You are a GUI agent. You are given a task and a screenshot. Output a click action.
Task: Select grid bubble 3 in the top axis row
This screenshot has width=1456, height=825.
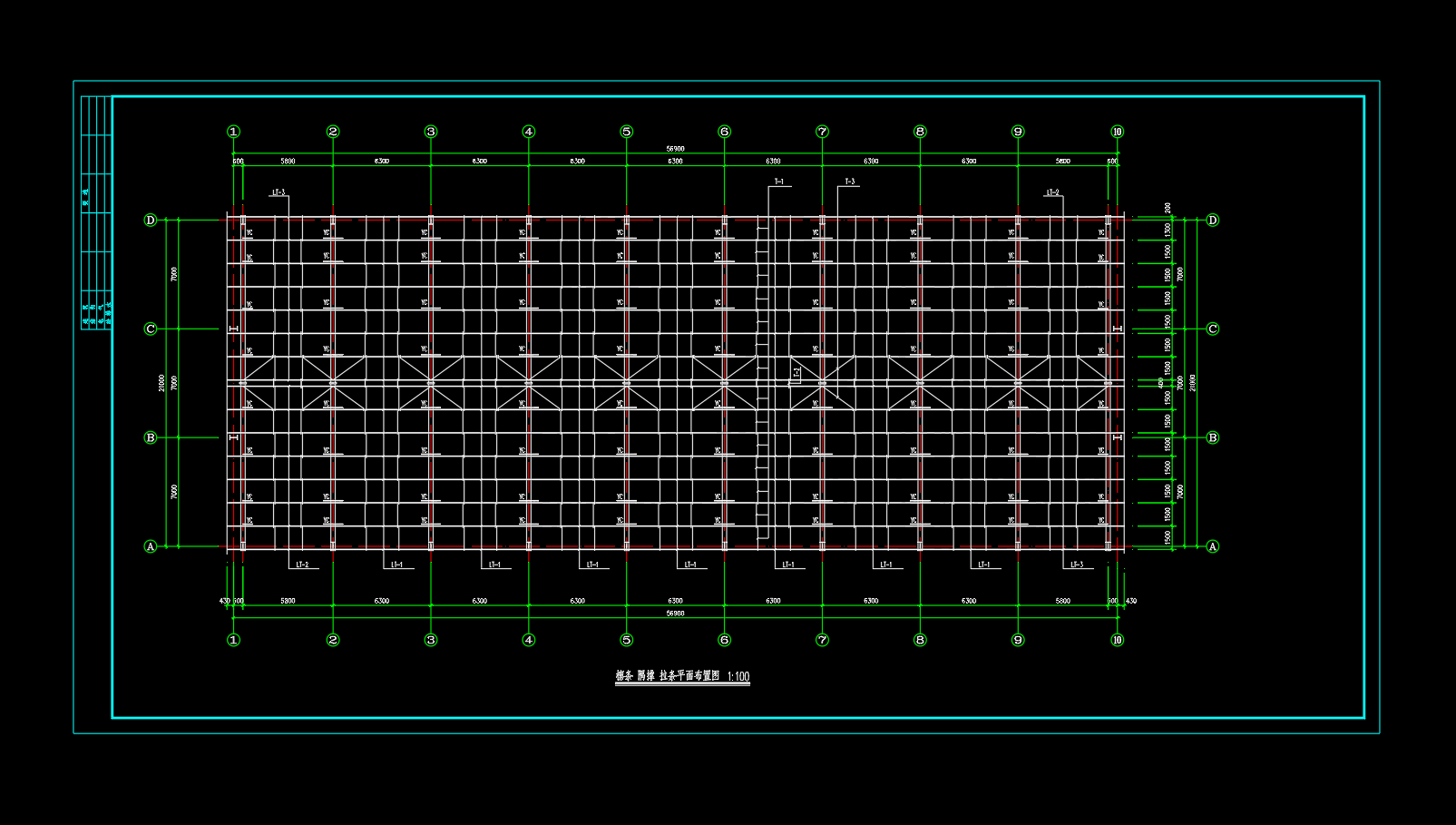(431, 132)
